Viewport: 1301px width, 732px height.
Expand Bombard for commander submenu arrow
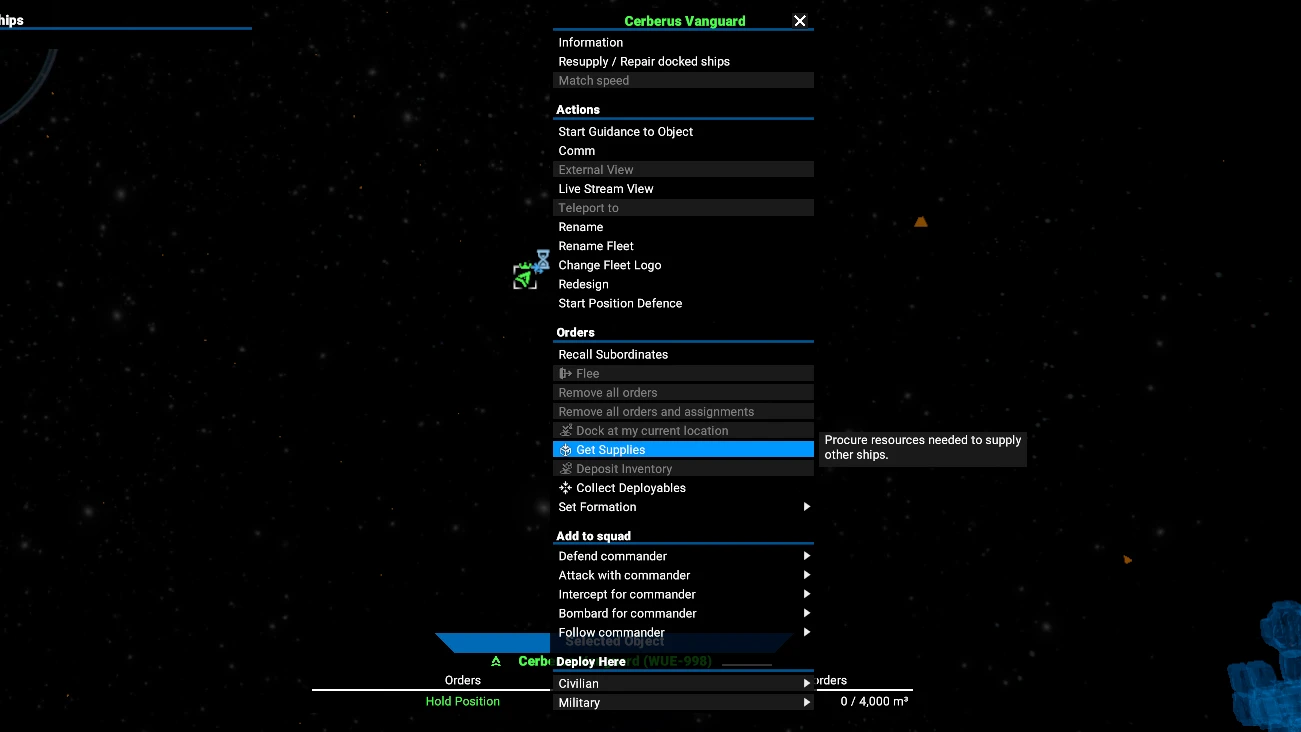coord(806,613)
